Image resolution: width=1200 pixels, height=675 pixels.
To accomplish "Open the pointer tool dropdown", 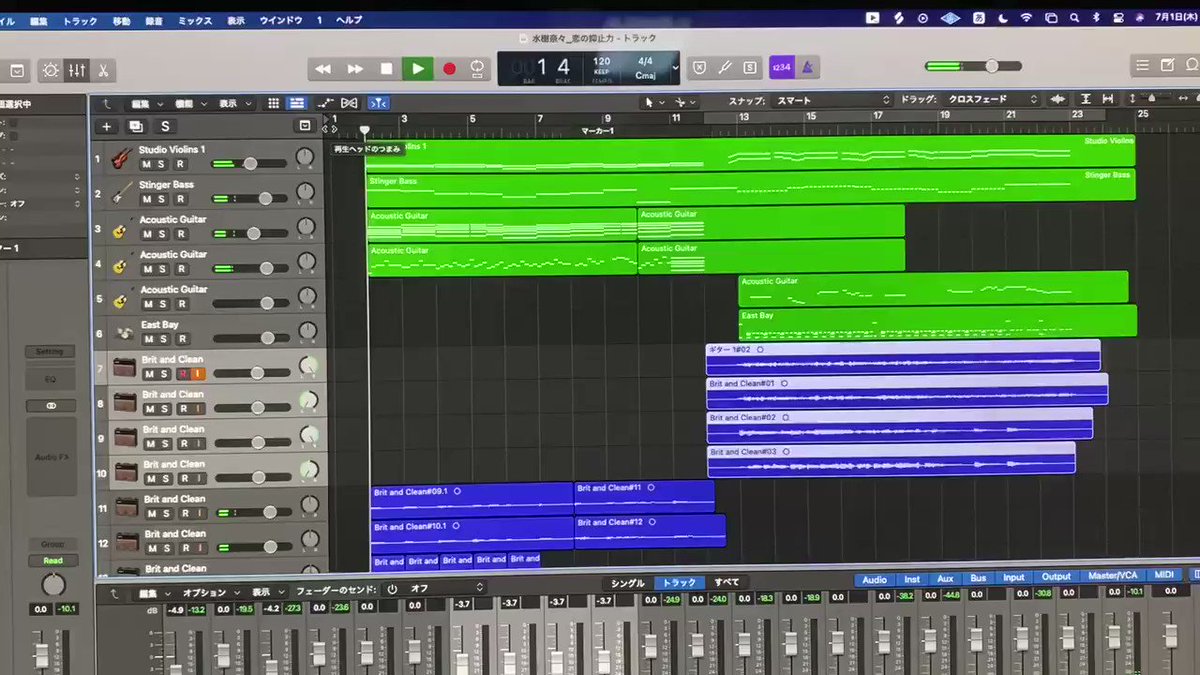I will (x=653, y=102).
